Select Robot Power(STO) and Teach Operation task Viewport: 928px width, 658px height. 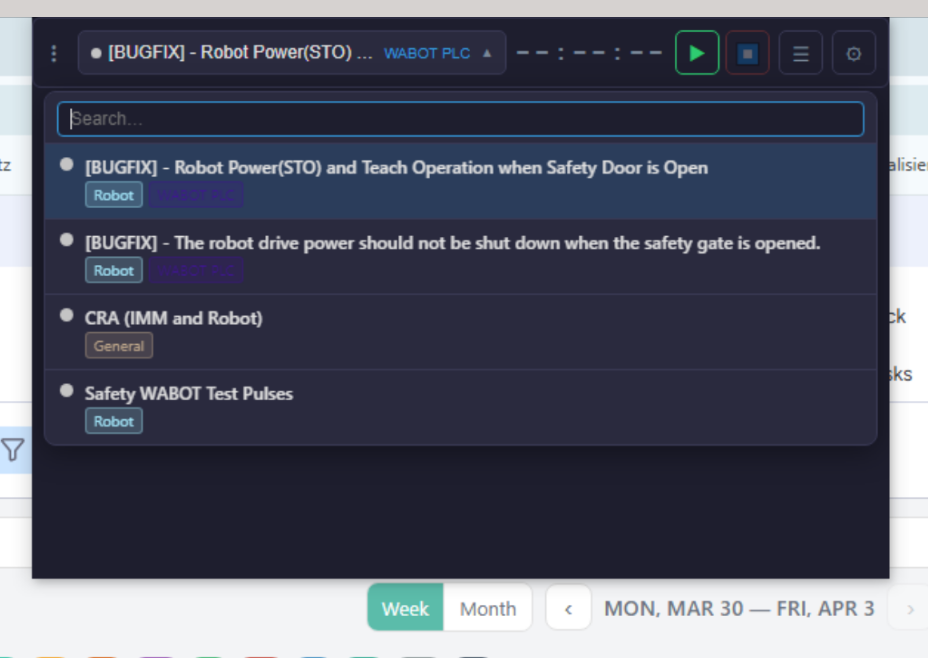pos(396,168)
